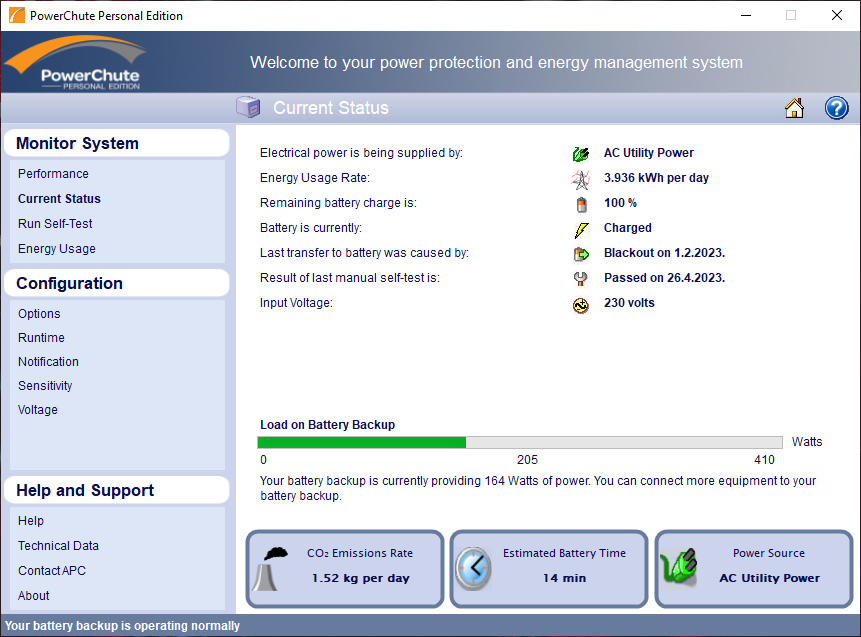Open Contact APC page
861x637 pixels.
coord(52,571)
